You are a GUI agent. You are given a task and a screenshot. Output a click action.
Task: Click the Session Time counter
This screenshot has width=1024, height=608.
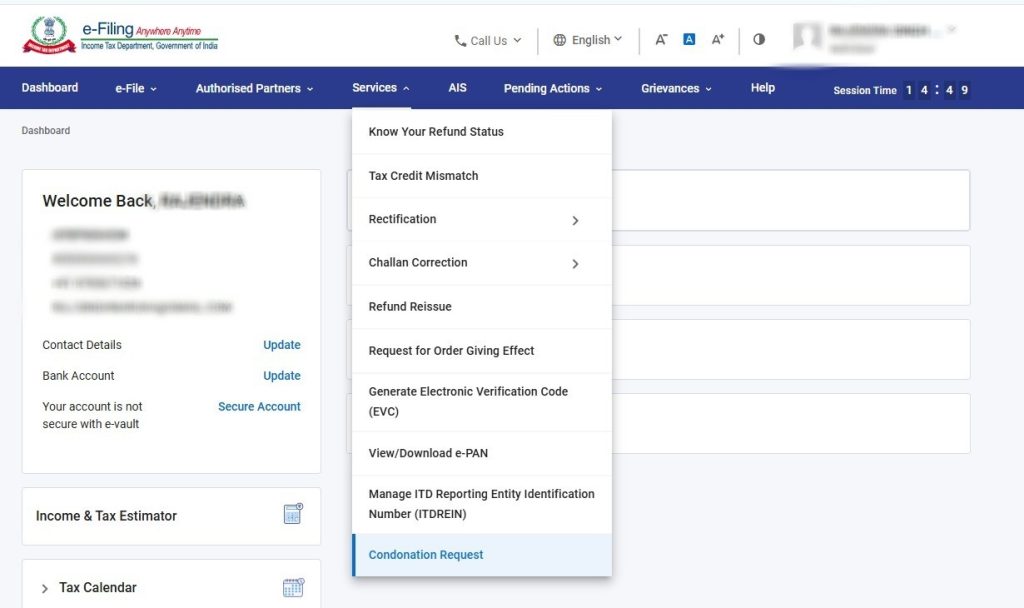(901, 90)
